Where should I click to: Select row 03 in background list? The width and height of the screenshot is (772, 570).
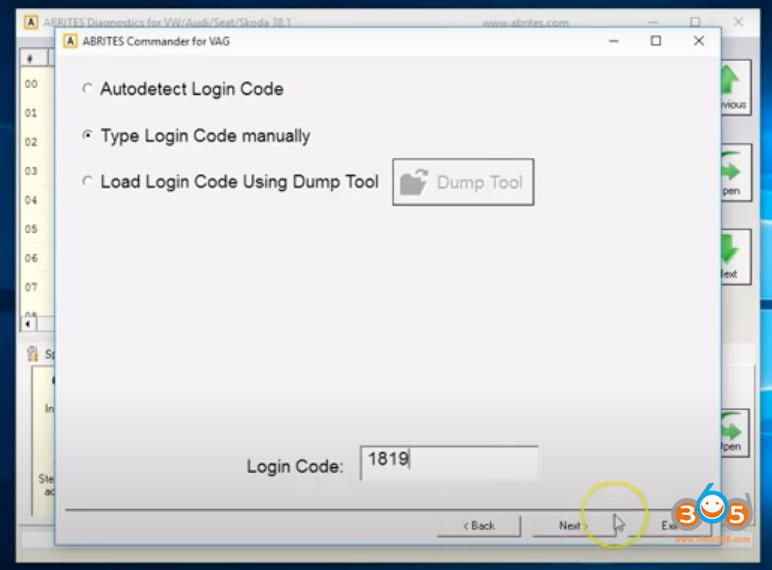tap(37, 171)
